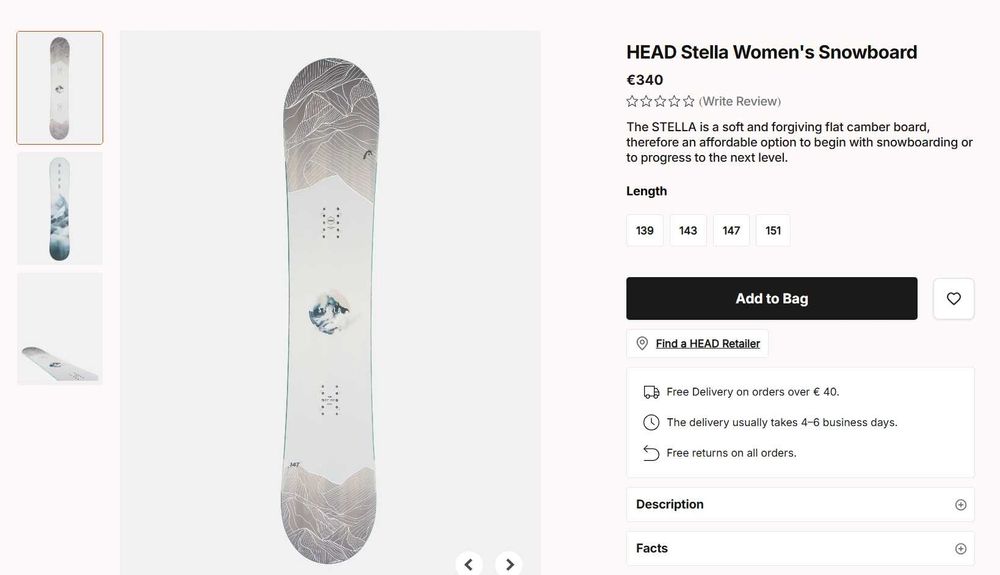This screenshot has height=575, width=1000.
Task: Pick the 151 board length
Action: pos(773,230)
